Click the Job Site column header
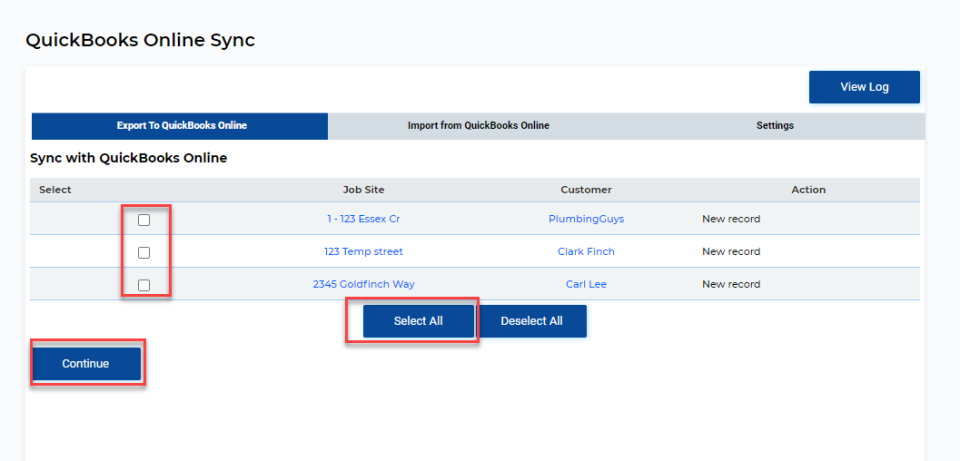Screen dimensions: 960x461 364,190
